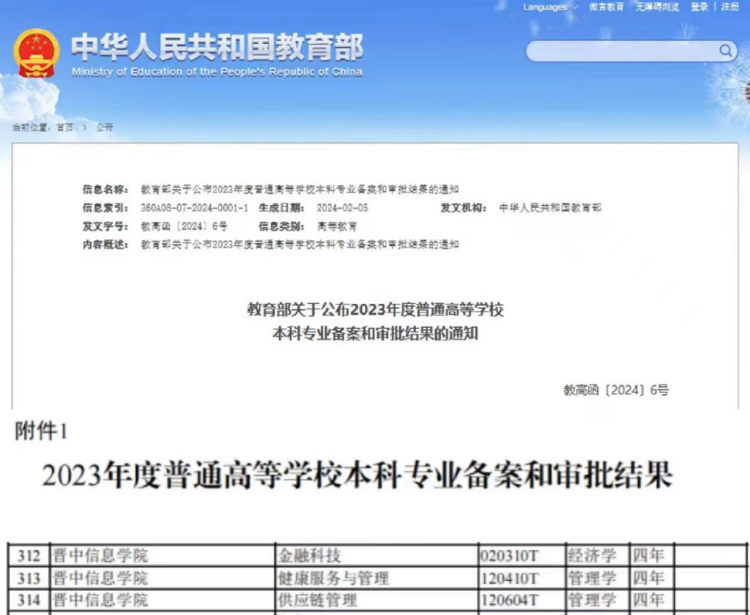Click the national emblem logo

35,53
